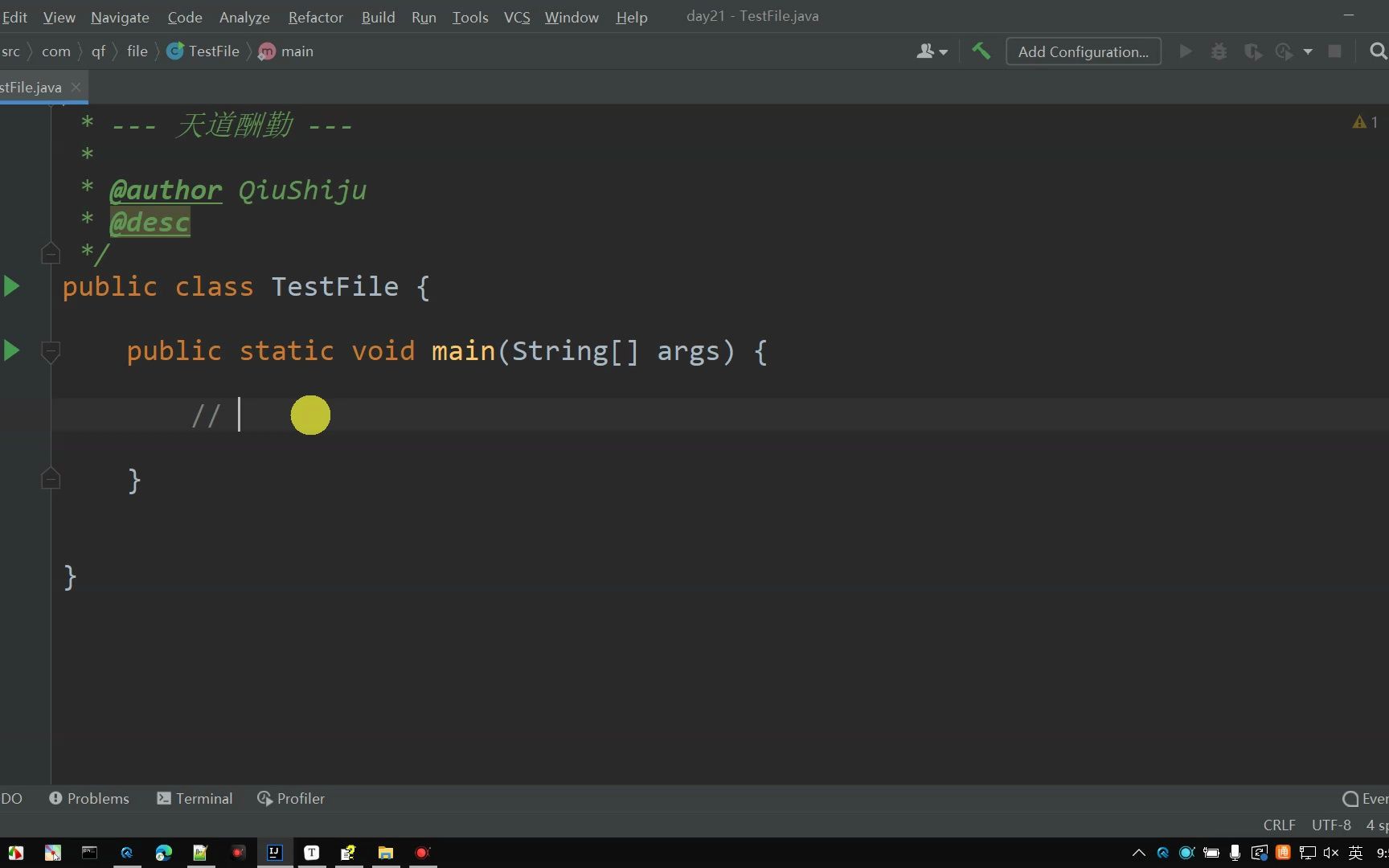1389x868 pixels.
Task: Click the @desc tag in the Javadoc
Action: coord(150,222)
